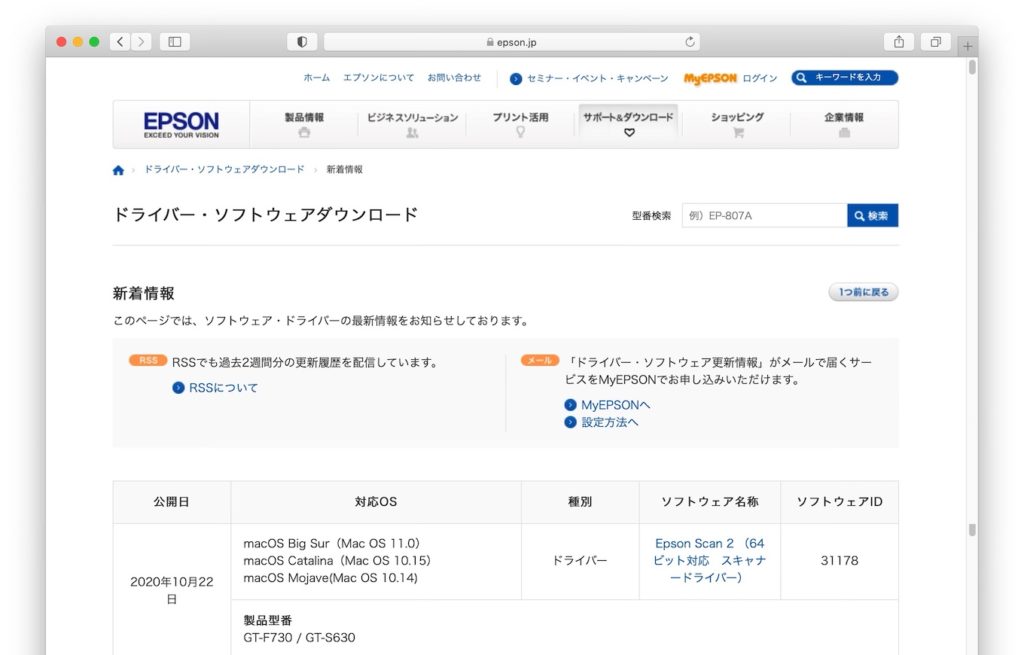Image resolution: width=1024 pixels, height=655 pixels.
Task: Open the Safari sidebar icon
Action: coord(174,42)
